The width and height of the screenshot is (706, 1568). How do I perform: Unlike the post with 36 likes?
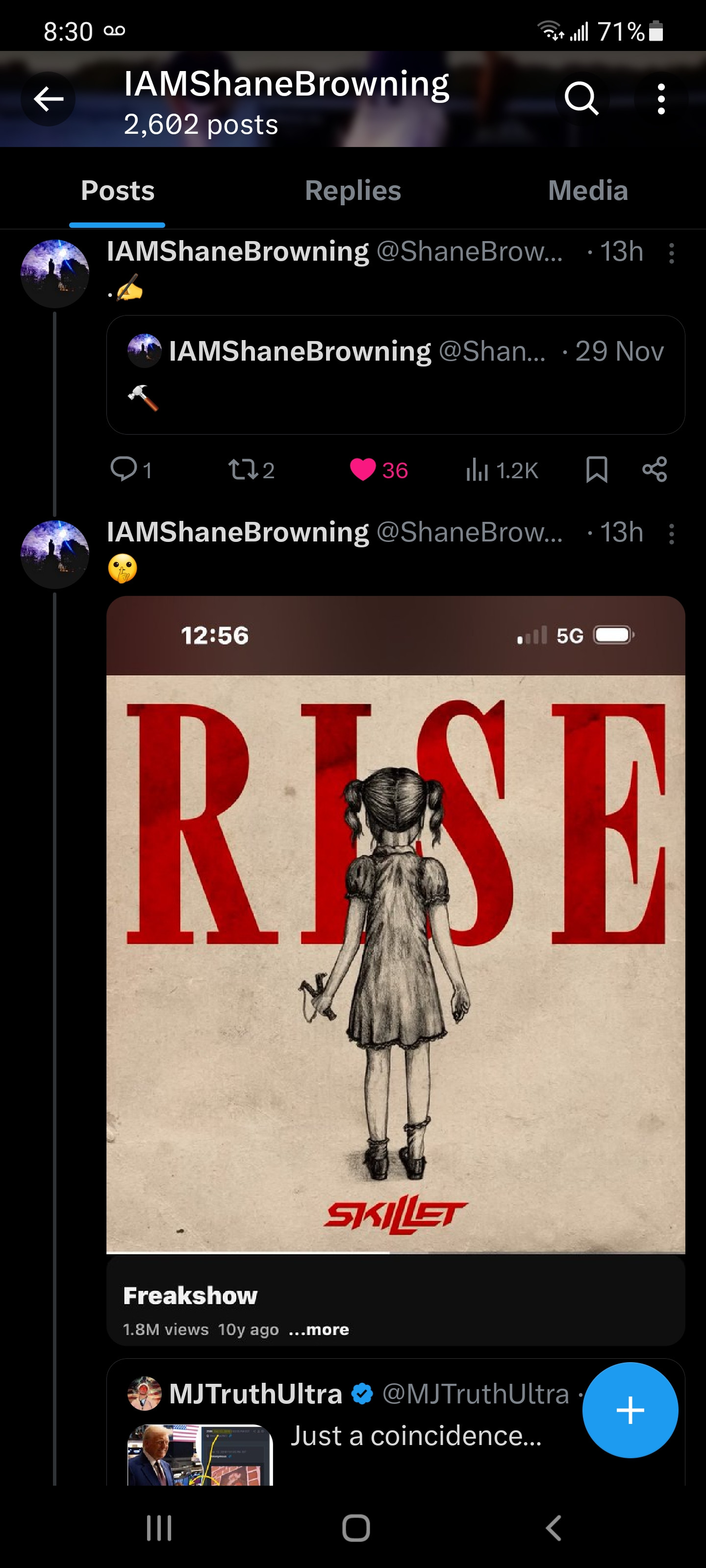click(363, 469)
